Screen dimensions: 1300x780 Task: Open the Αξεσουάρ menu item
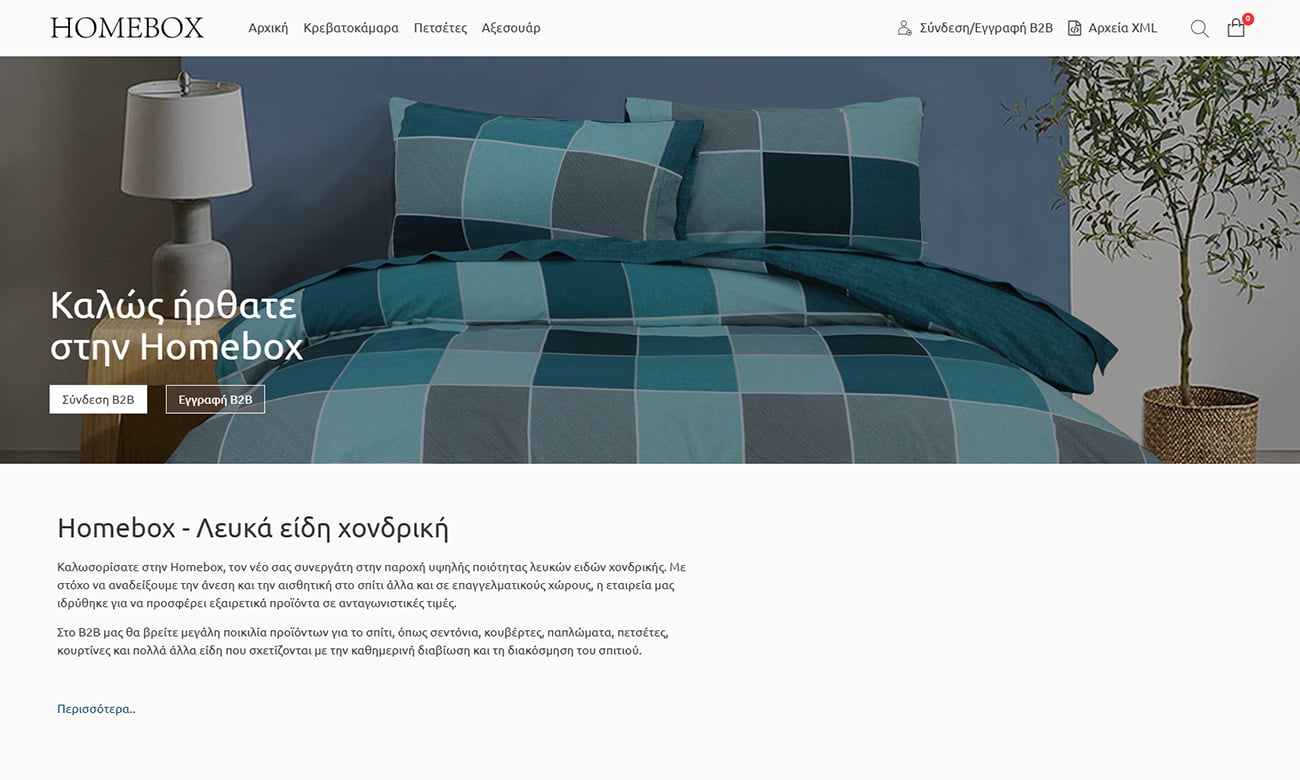click(x=511, y=28)
